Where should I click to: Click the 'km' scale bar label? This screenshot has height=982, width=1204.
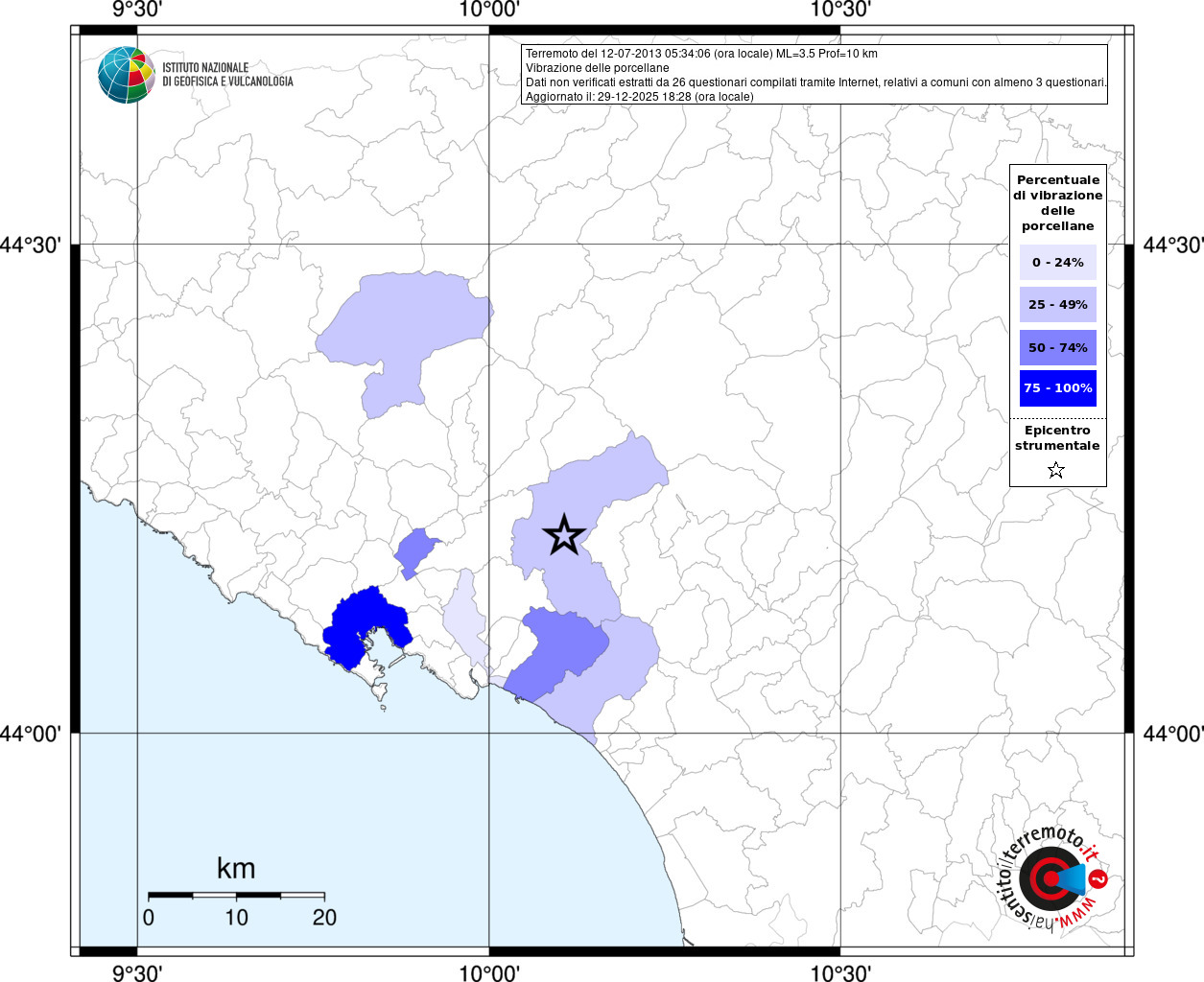236,868
